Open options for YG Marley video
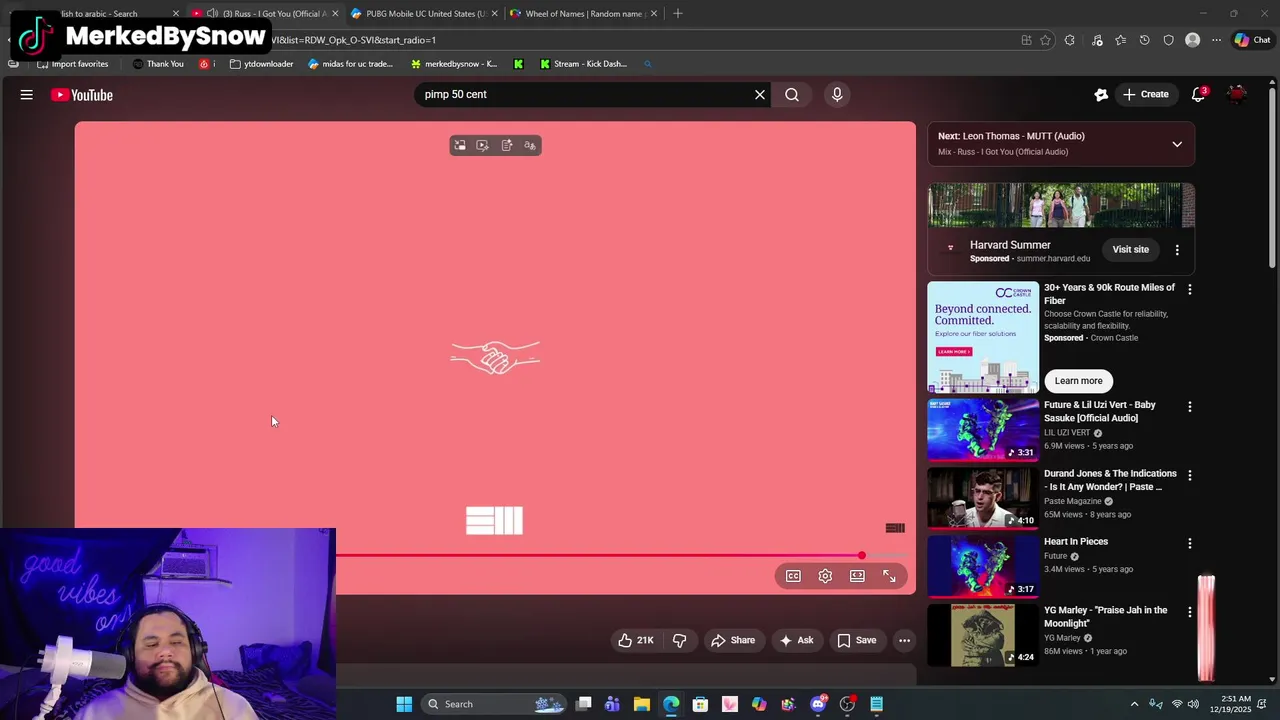Screen dimensions: 1280x720 pos(1189,611)
